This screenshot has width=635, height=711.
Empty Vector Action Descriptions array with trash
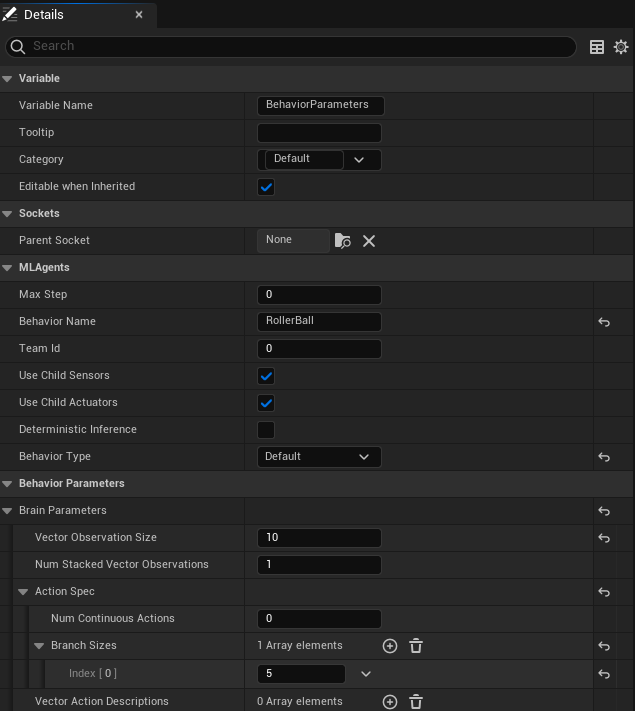416,701
